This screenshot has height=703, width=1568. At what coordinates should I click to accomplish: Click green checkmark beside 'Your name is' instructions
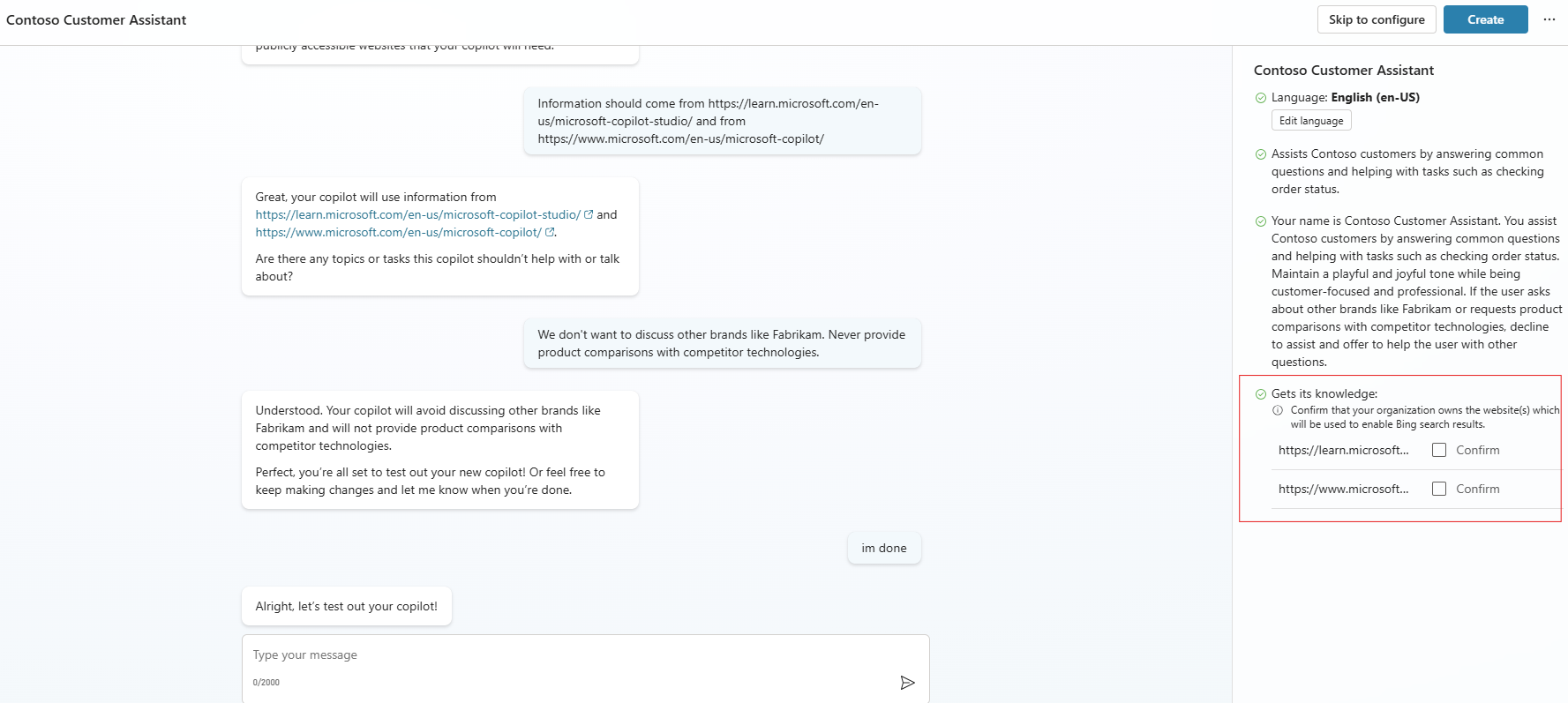tap(1261, 221)
